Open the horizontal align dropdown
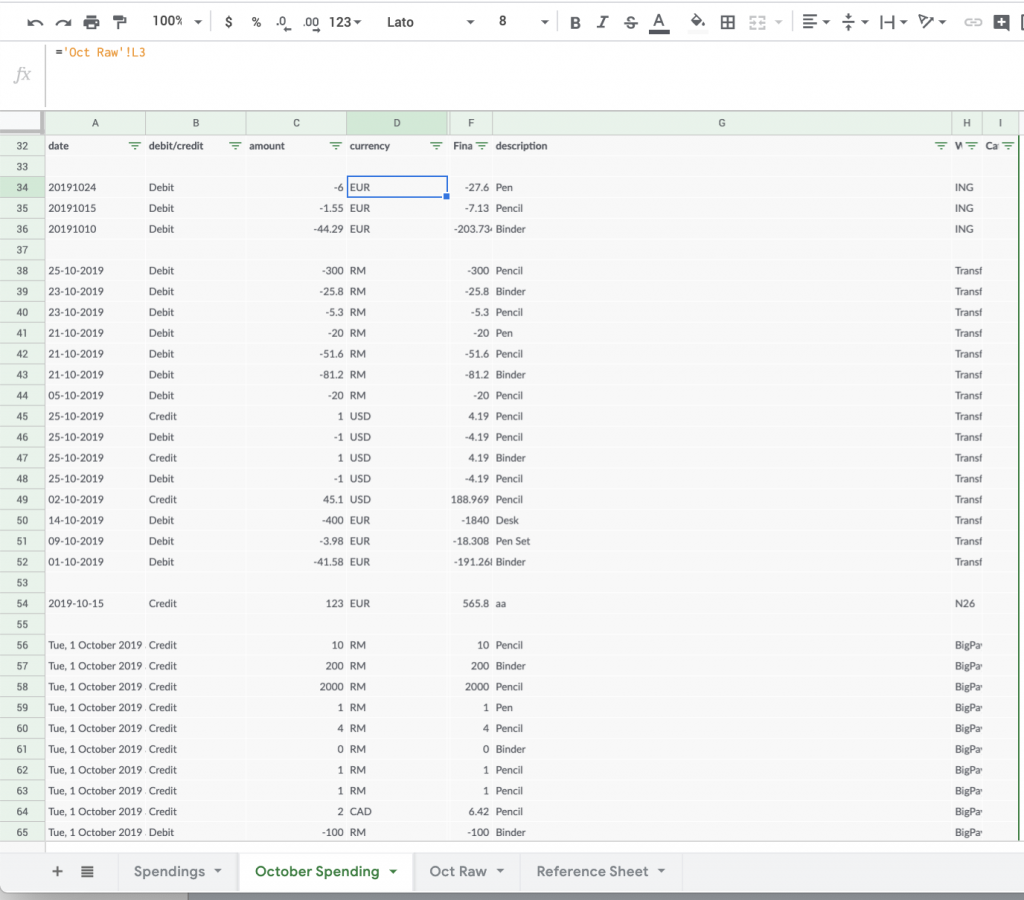 point(815,22)
